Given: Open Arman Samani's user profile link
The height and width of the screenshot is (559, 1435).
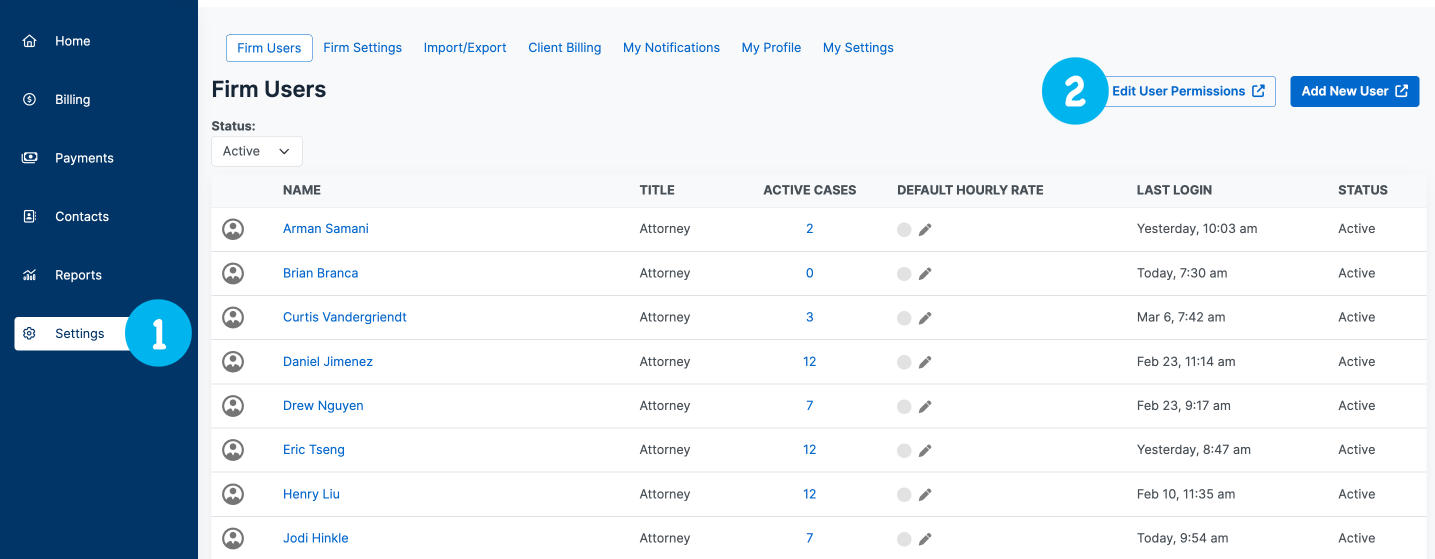Looking at the screenshot, I should tap(326, 229).
